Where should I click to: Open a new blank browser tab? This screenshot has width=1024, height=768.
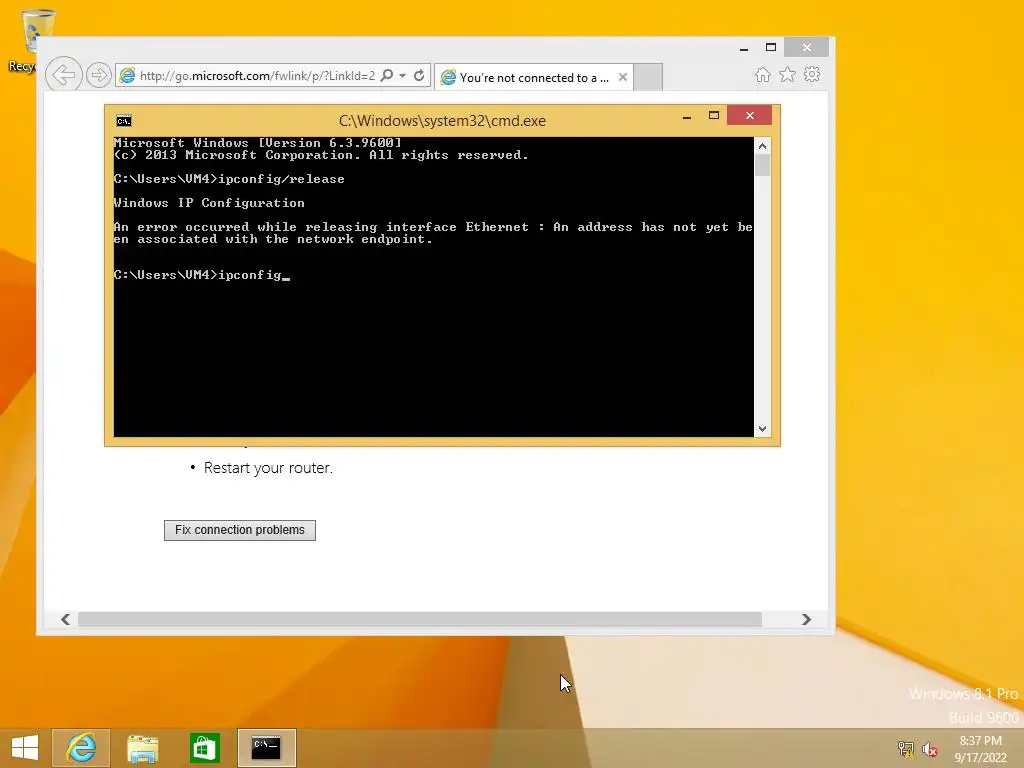coord(648,77)
